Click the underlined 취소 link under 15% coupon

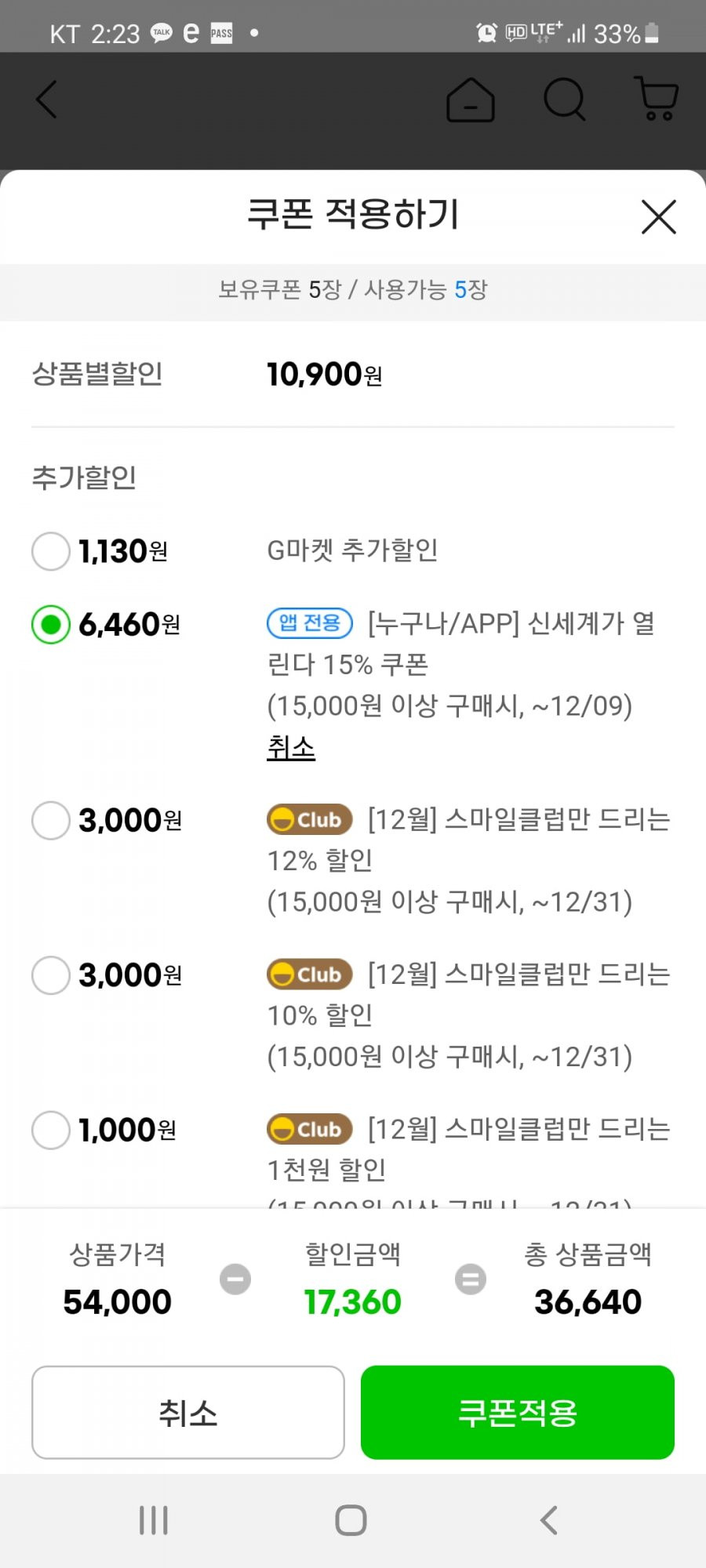(x=291, y=747)
